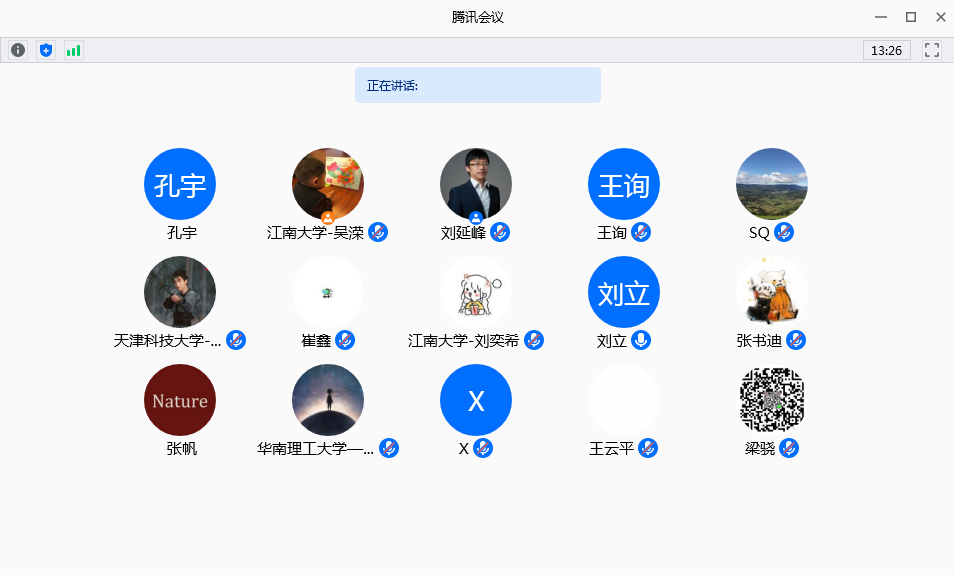Open the meeting info icon

[x=18, y=50]
